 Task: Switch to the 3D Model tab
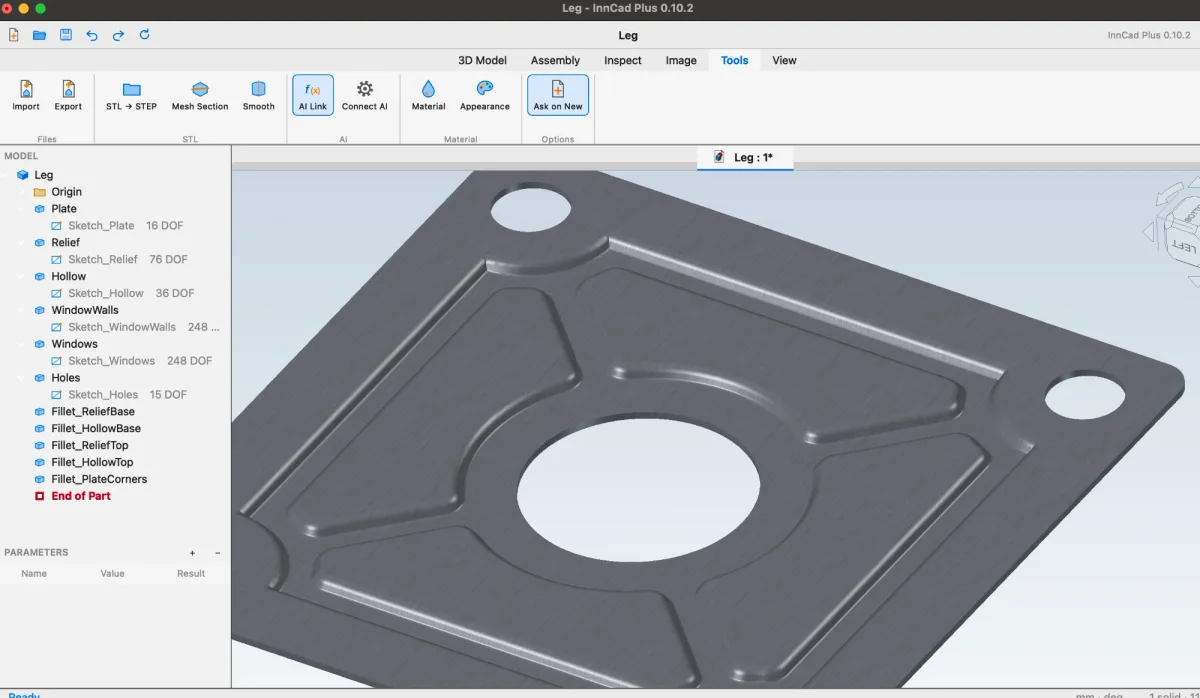coord(483,60)
